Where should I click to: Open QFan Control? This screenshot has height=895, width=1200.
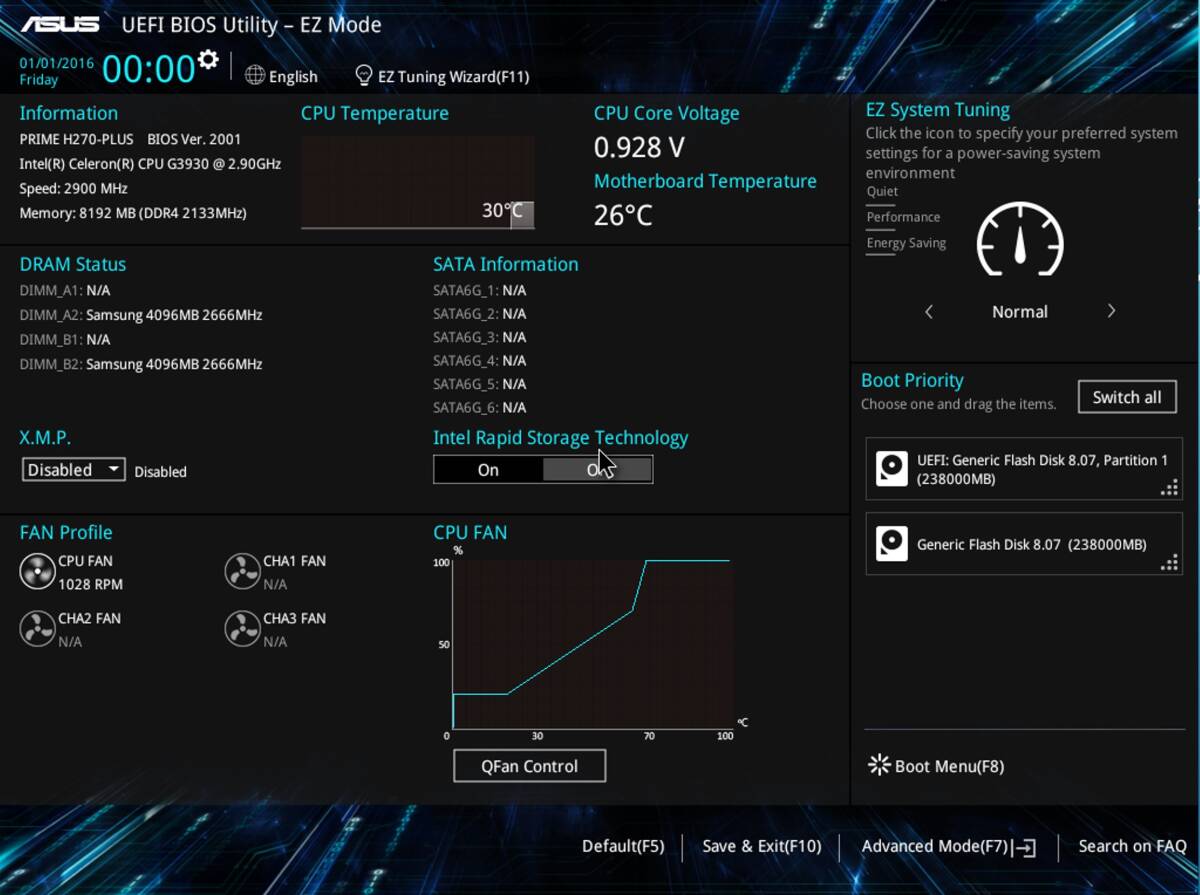coord(529,766)
